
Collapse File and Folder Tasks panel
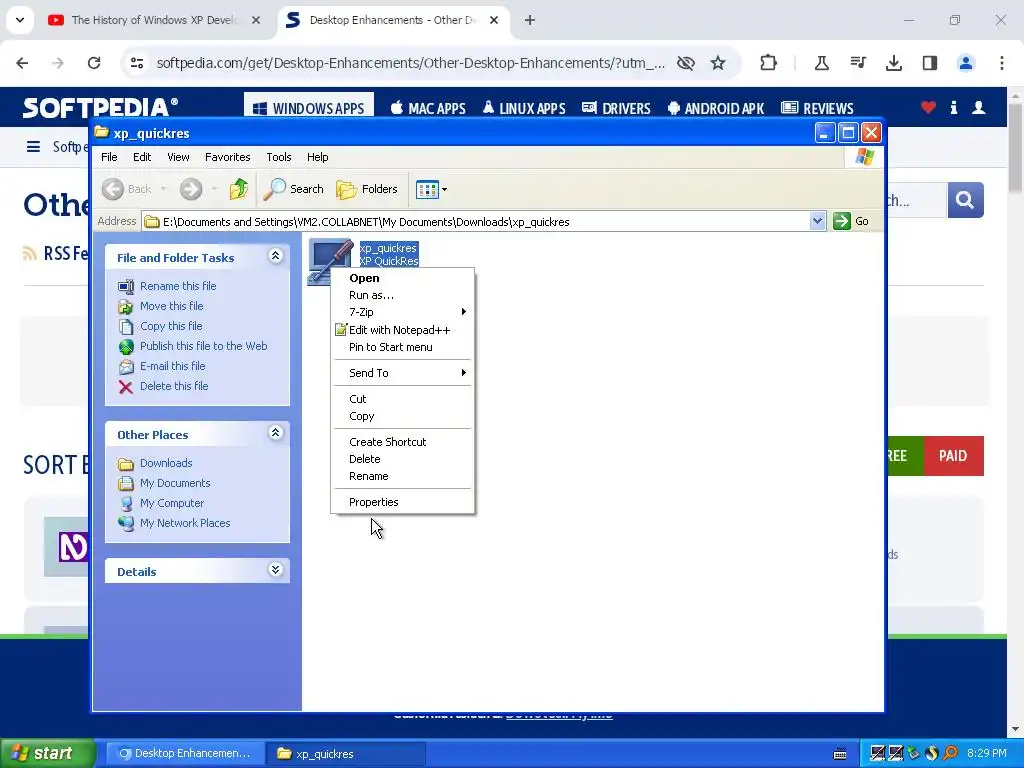(x=276, y=256)
